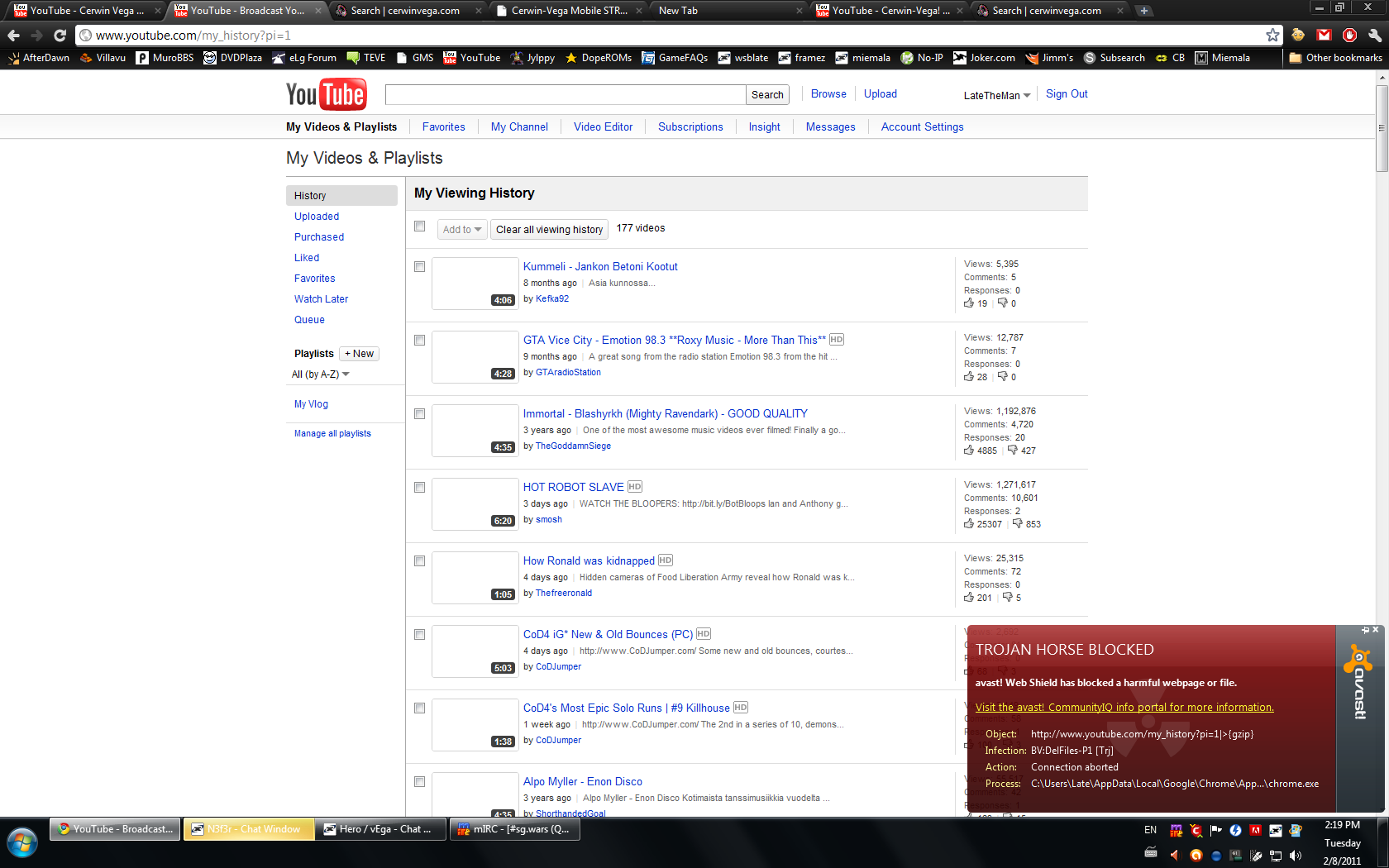This screenshot has width=1389, height=868.
Task: Expand the LateTheMan account menu
Action: [x=997, y=95]
